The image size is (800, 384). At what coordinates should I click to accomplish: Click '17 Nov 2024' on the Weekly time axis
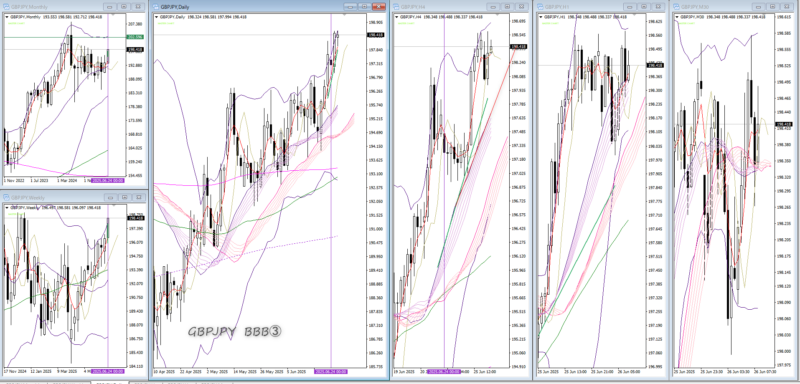click(14, 371)
